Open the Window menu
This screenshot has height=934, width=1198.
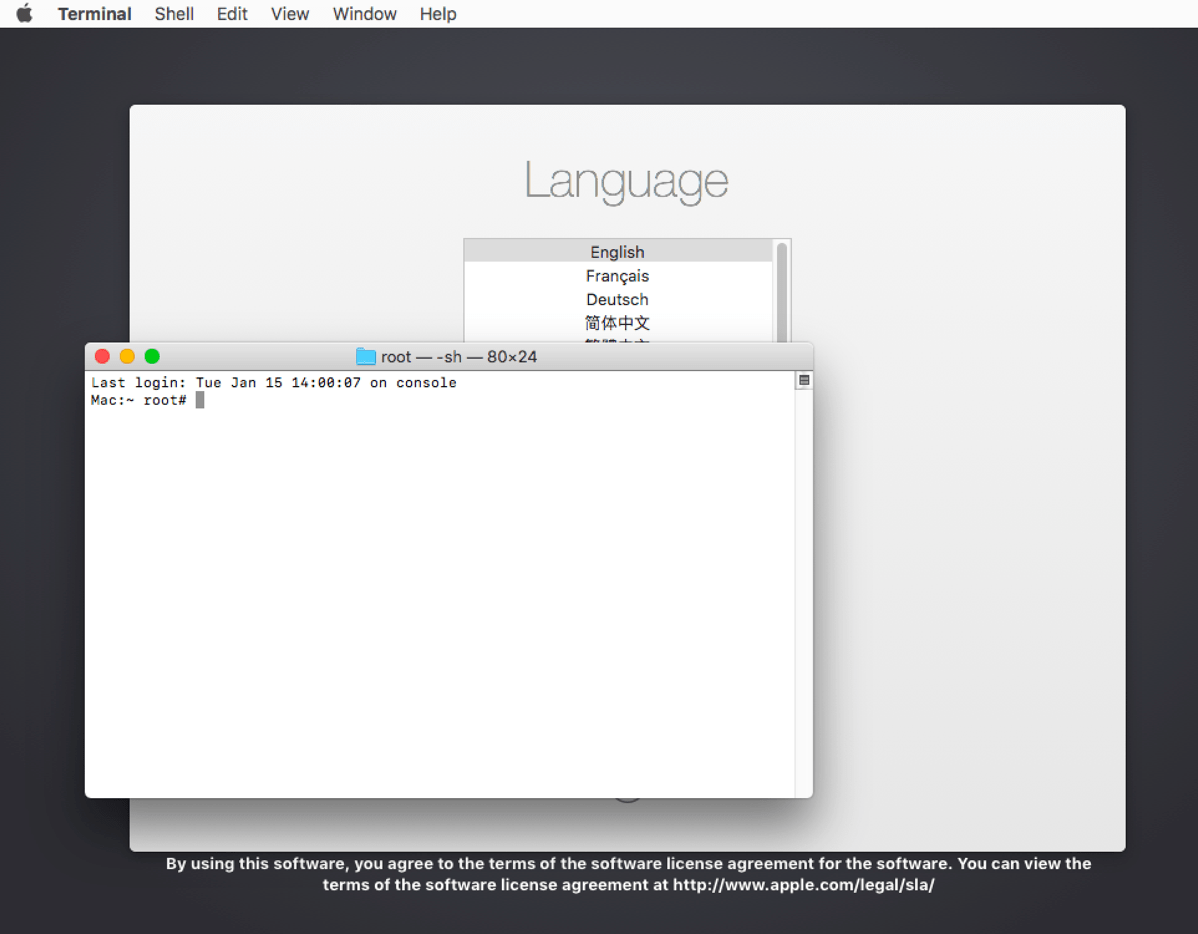click(x=364, y=13)
